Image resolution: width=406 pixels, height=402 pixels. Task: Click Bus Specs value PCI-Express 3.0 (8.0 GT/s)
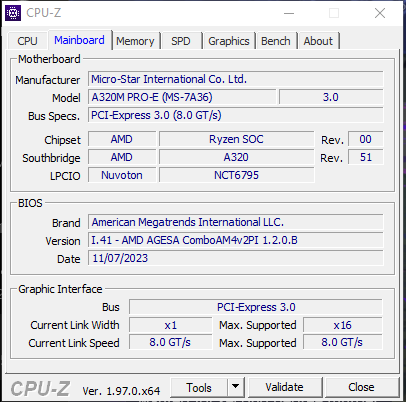pyautogui.click(x=236, y=115)
